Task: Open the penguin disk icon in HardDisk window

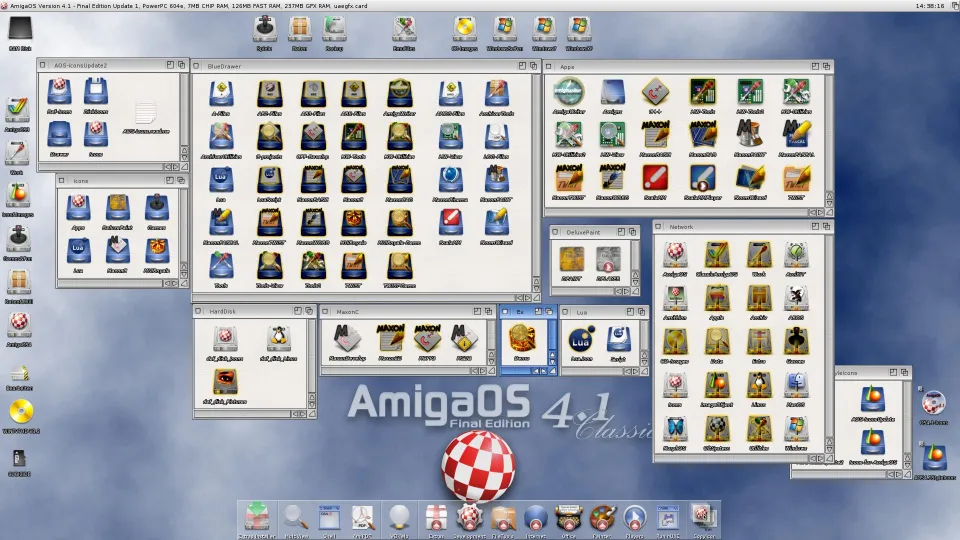Action: point(278,339)
